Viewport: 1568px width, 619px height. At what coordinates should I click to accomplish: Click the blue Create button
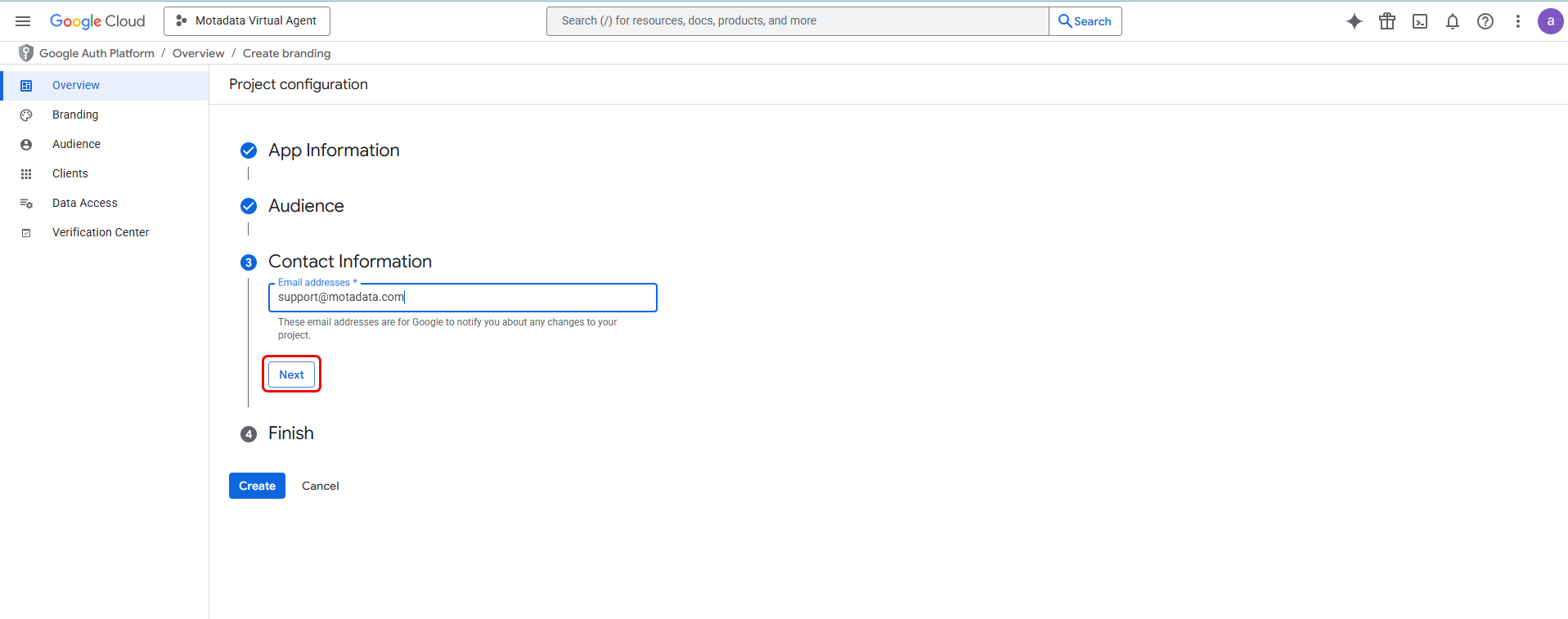257,486
